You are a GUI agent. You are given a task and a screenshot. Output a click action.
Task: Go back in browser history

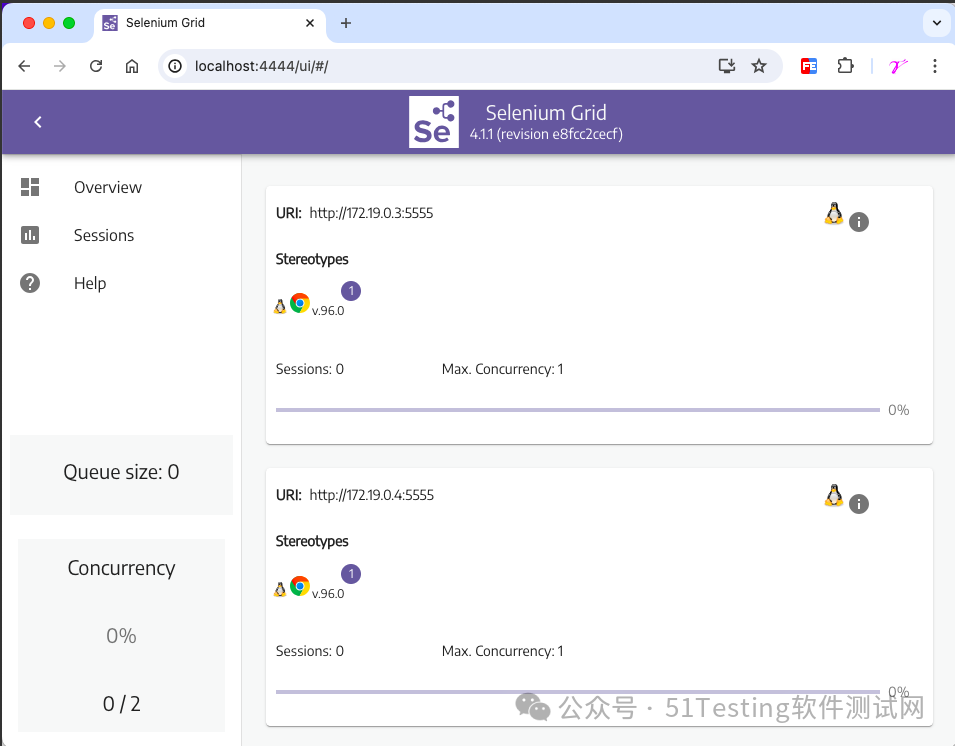coord(24,66)
